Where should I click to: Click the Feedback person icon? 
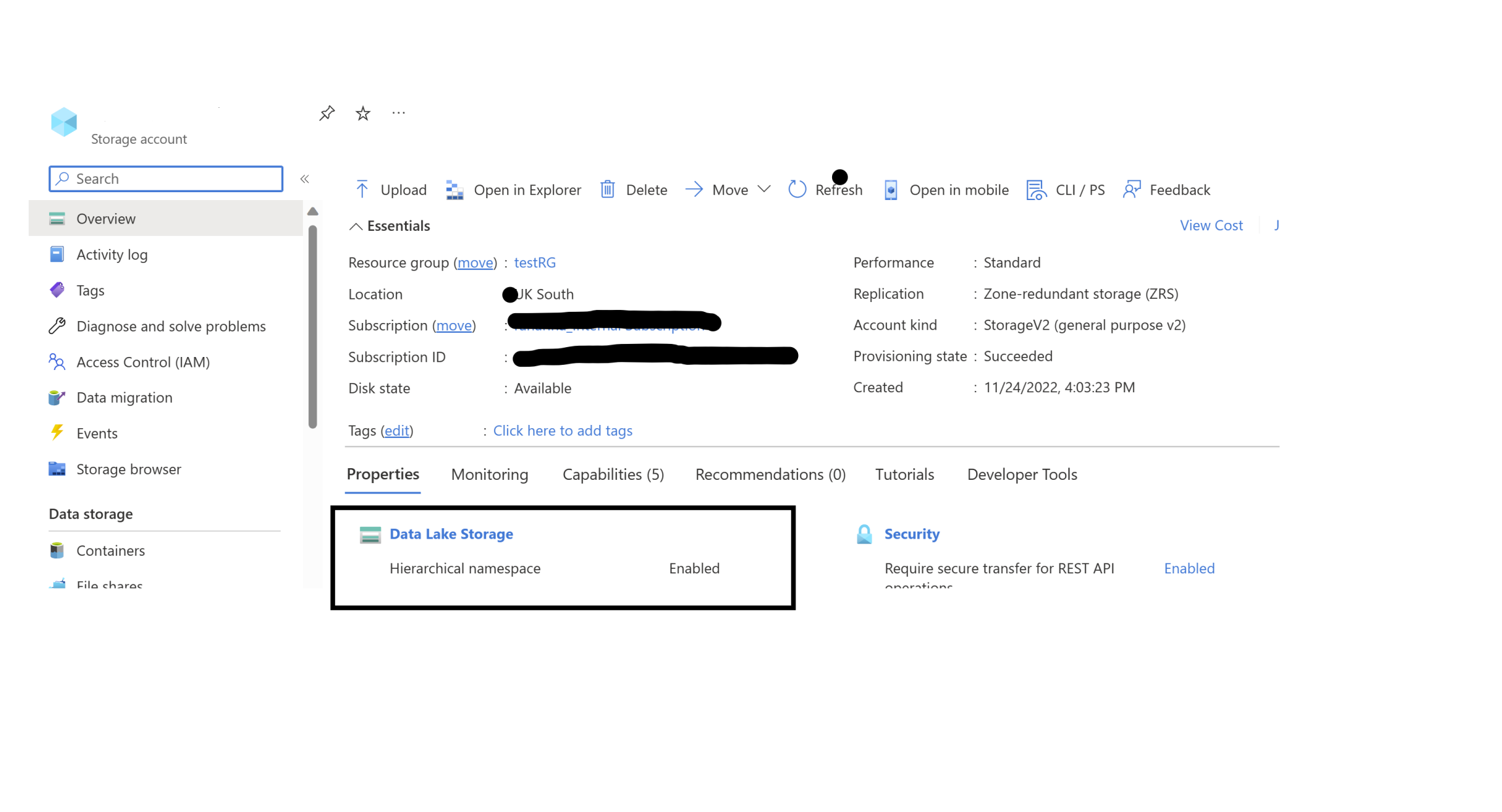[x=1132, y=190]
